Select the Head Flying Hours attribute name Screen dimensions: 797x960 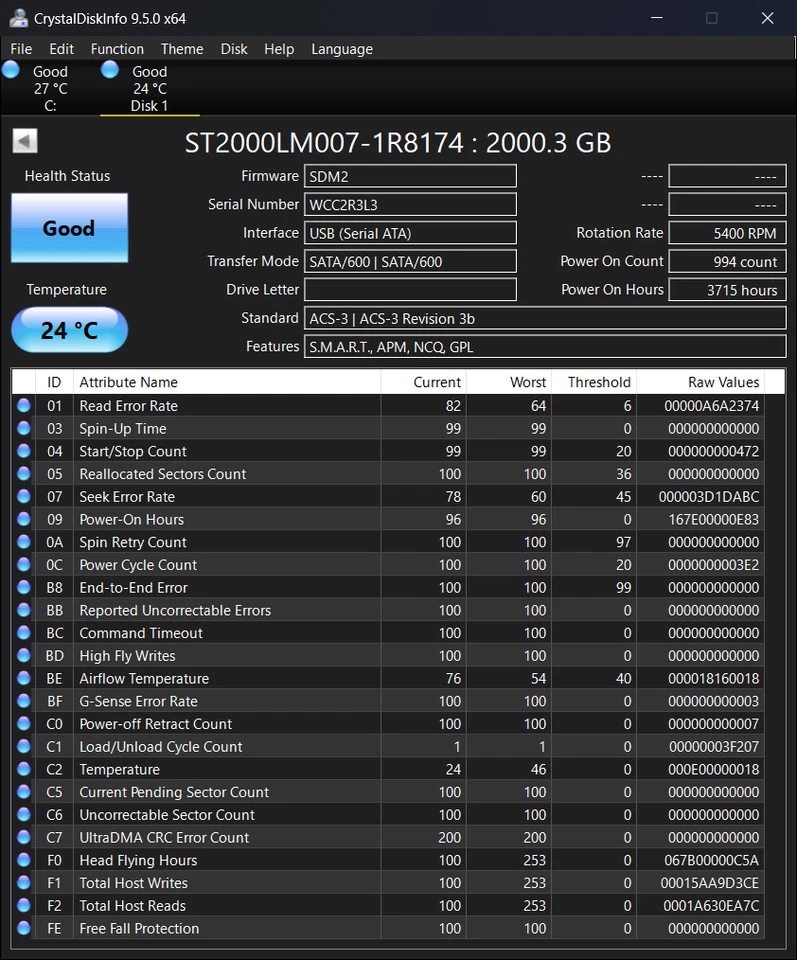138,860
